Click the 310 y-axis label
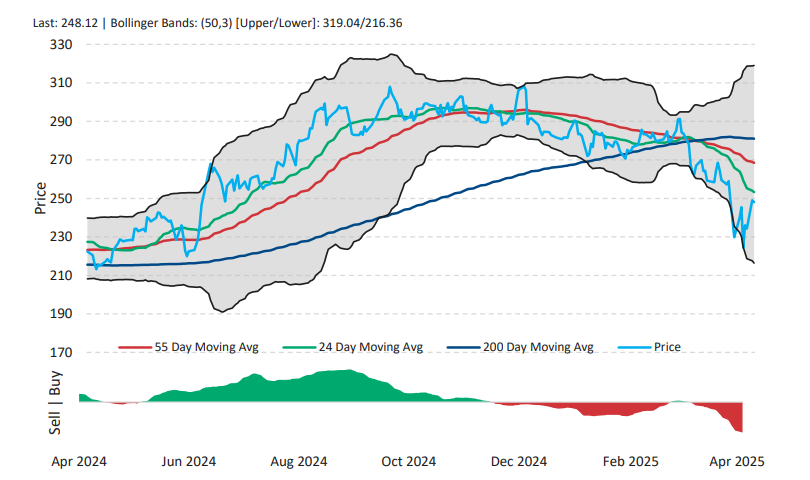 point(61,83)
